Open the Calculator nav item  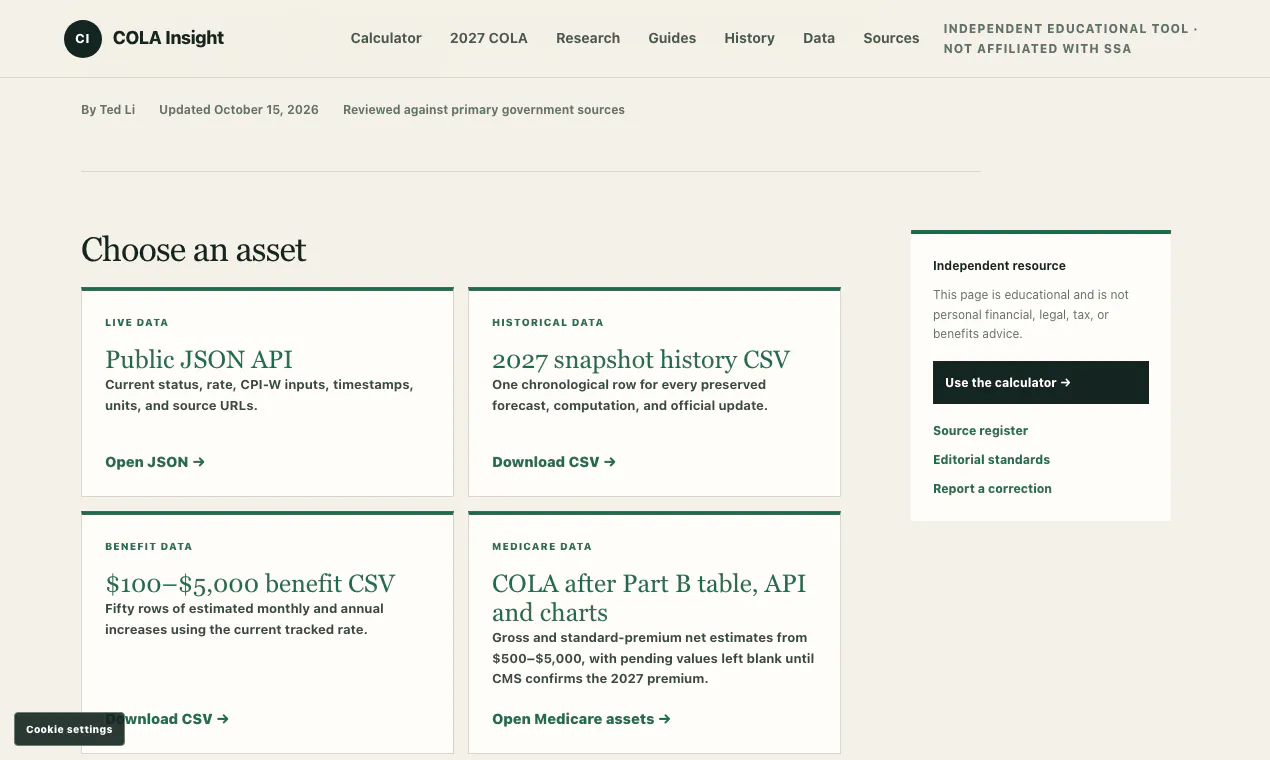(386, 38)
